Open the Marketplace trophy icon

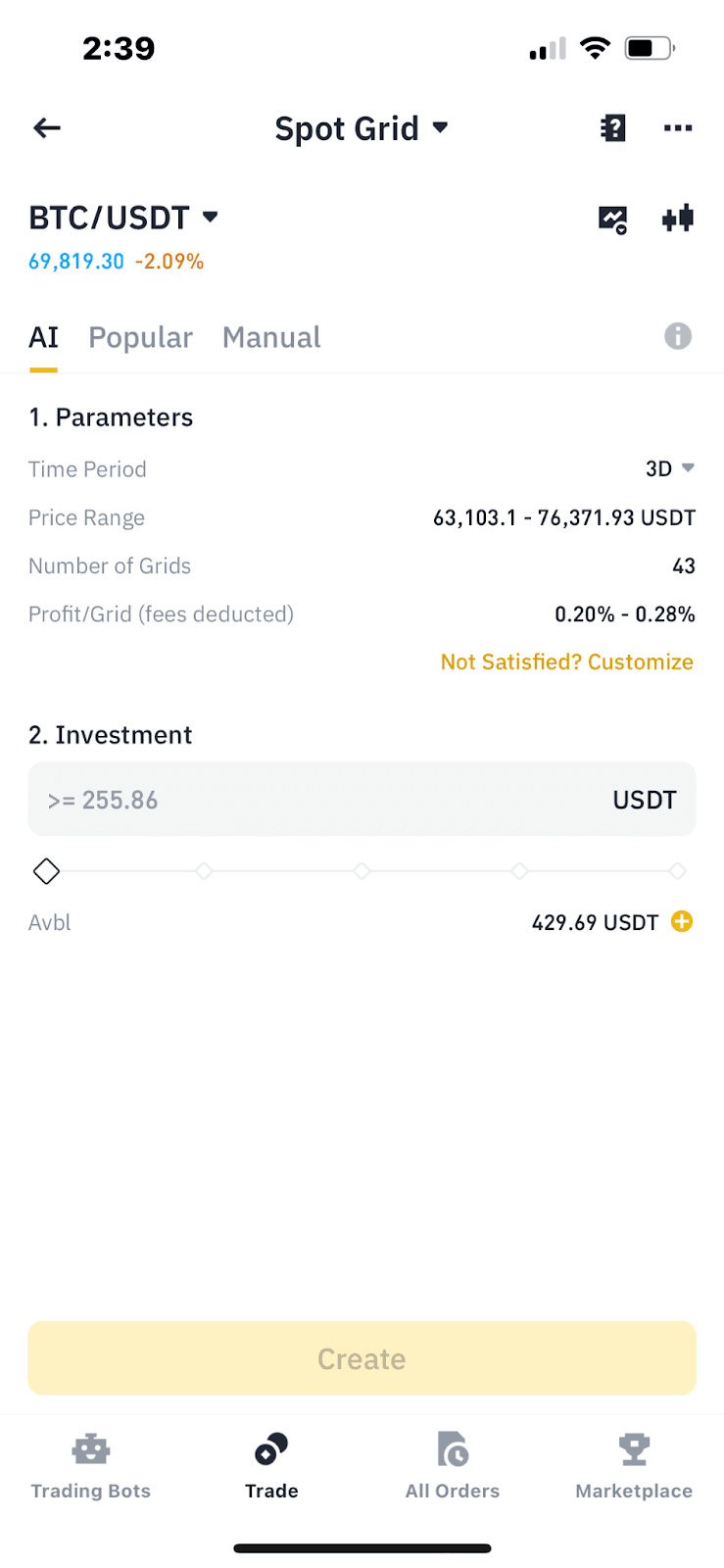(633, 1449)
